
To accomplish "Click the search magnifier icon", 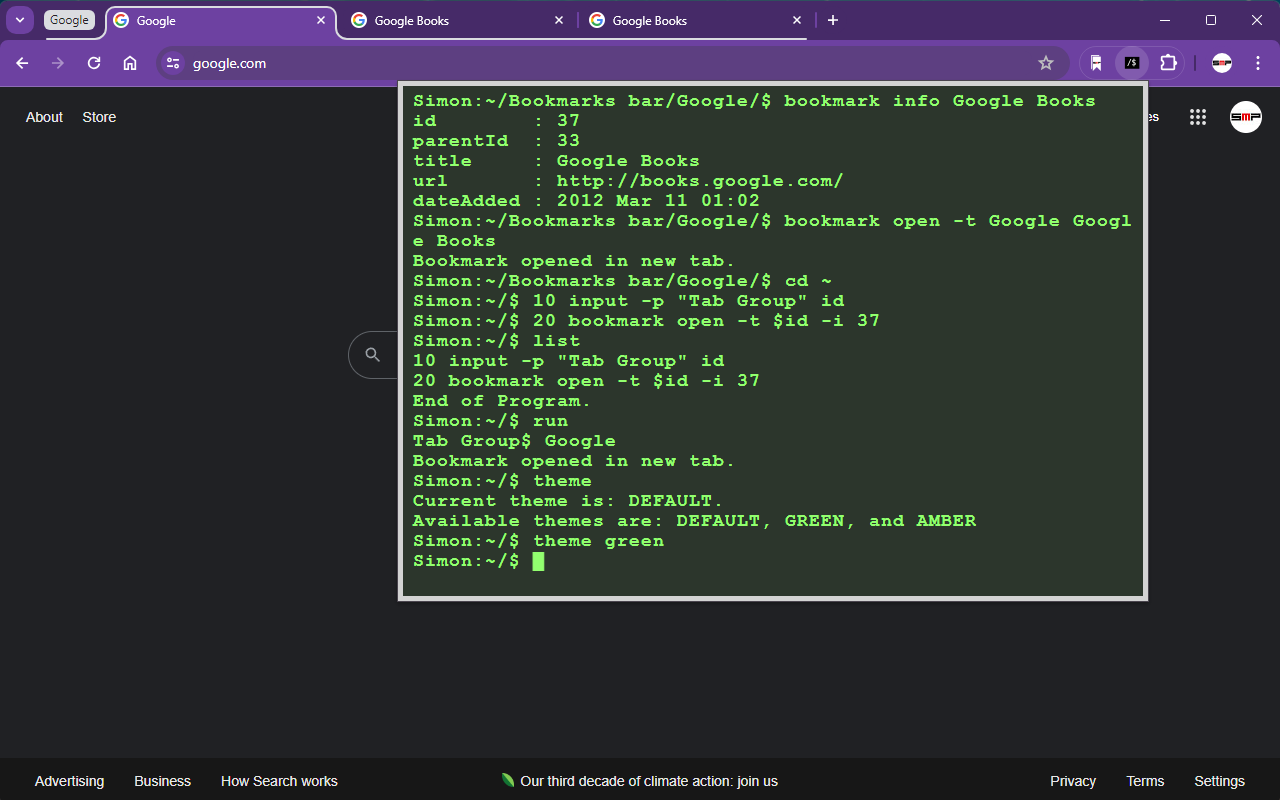I will point(373,355).
